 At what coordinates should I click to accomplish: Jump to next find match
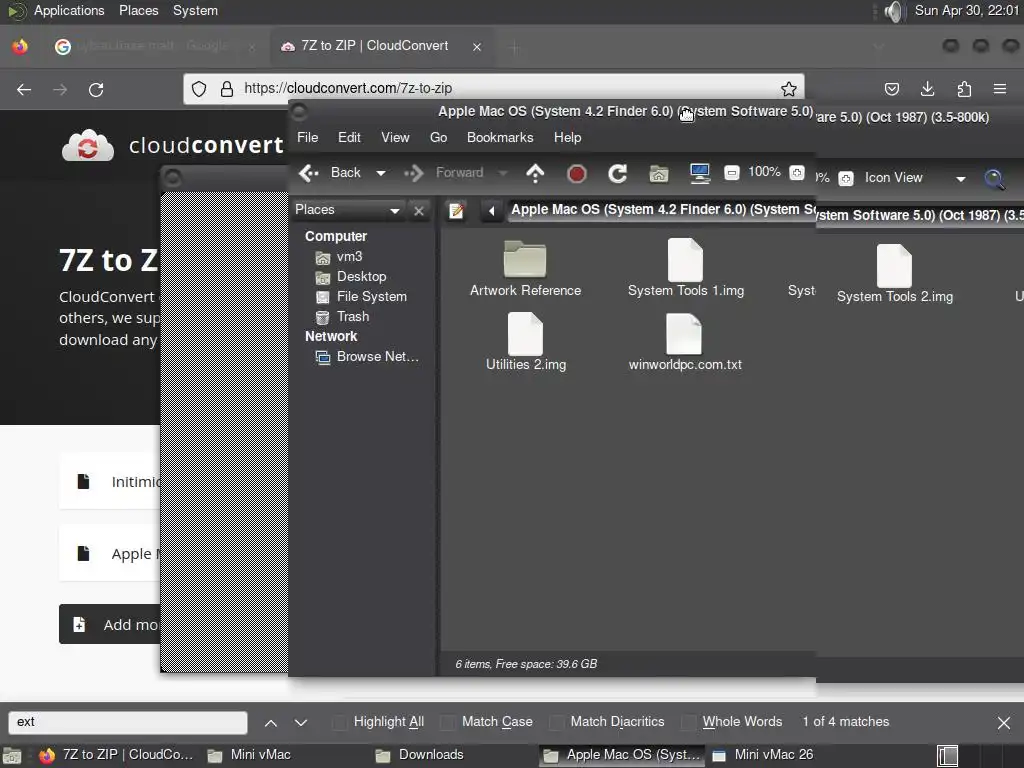(x=300, y=723)
